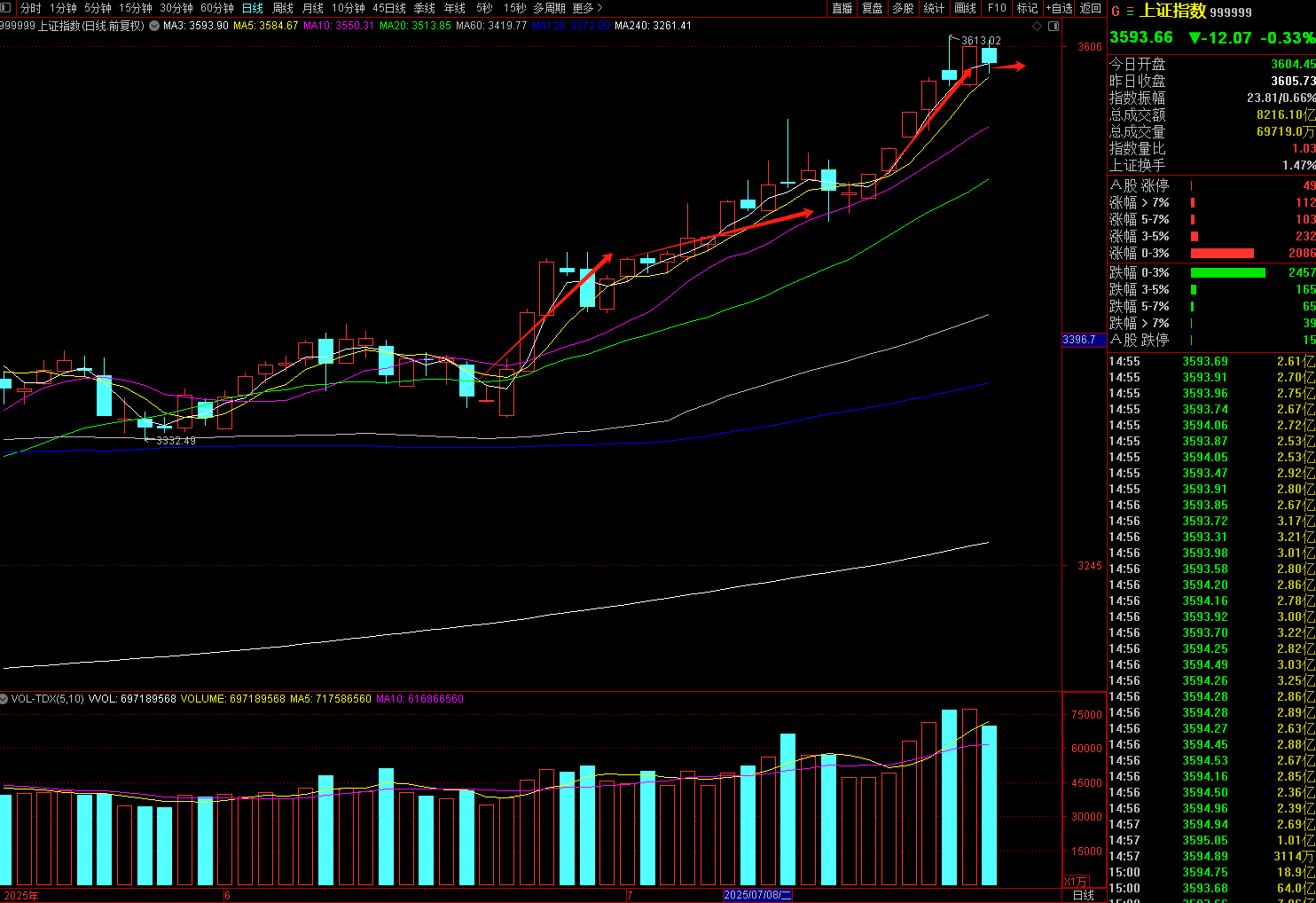Select the 1分钟 period tab
This screenshot has width=1316, height=903.
[63, 8]
